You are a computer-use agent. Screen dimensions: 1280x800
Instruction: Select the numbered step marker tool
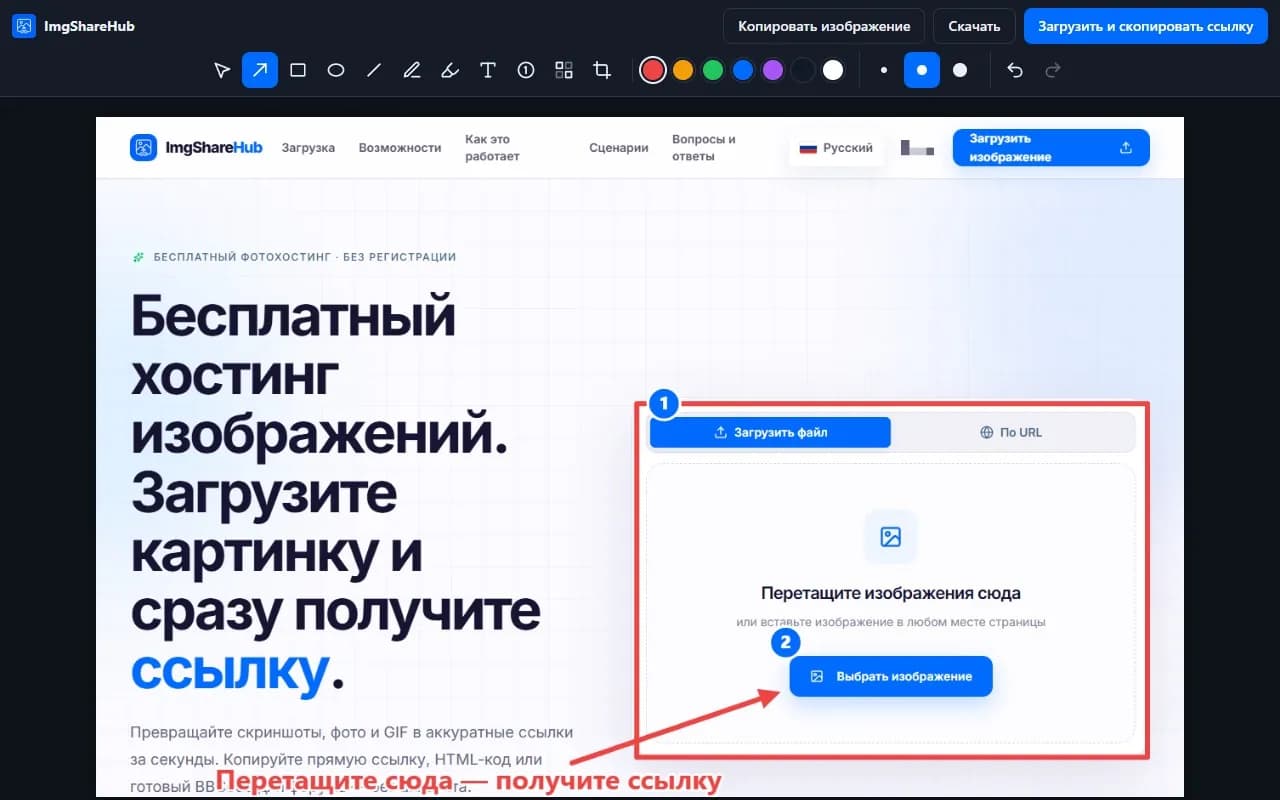526,70
